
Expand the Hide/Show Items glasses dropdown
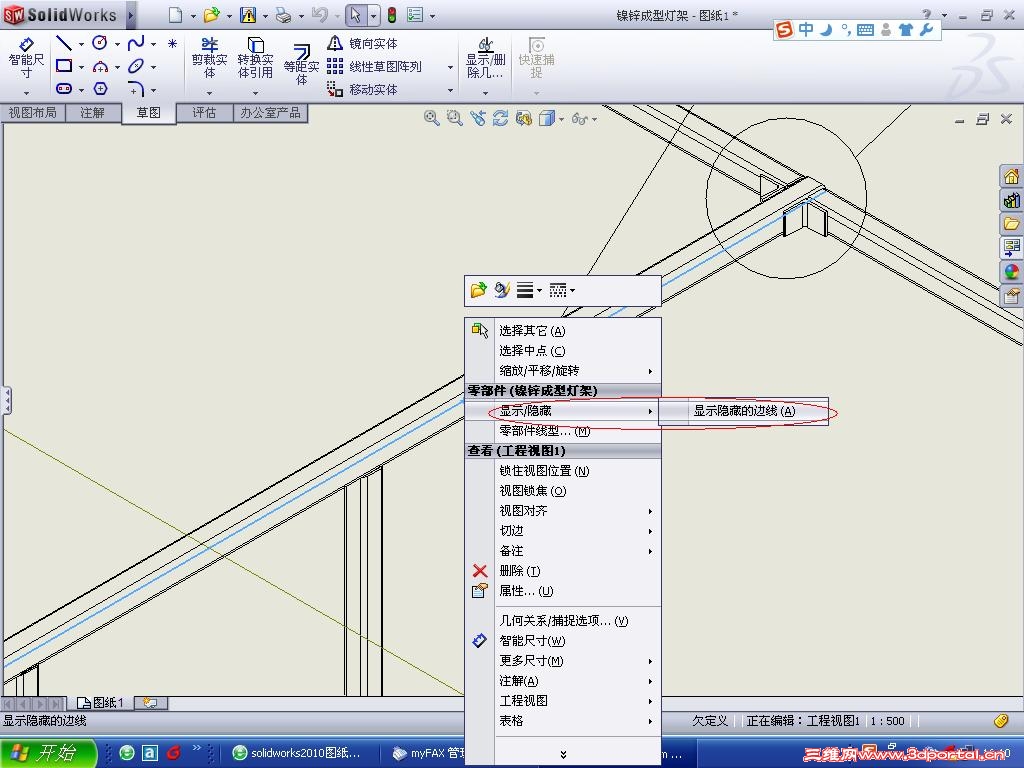click(x=594, y=119)
